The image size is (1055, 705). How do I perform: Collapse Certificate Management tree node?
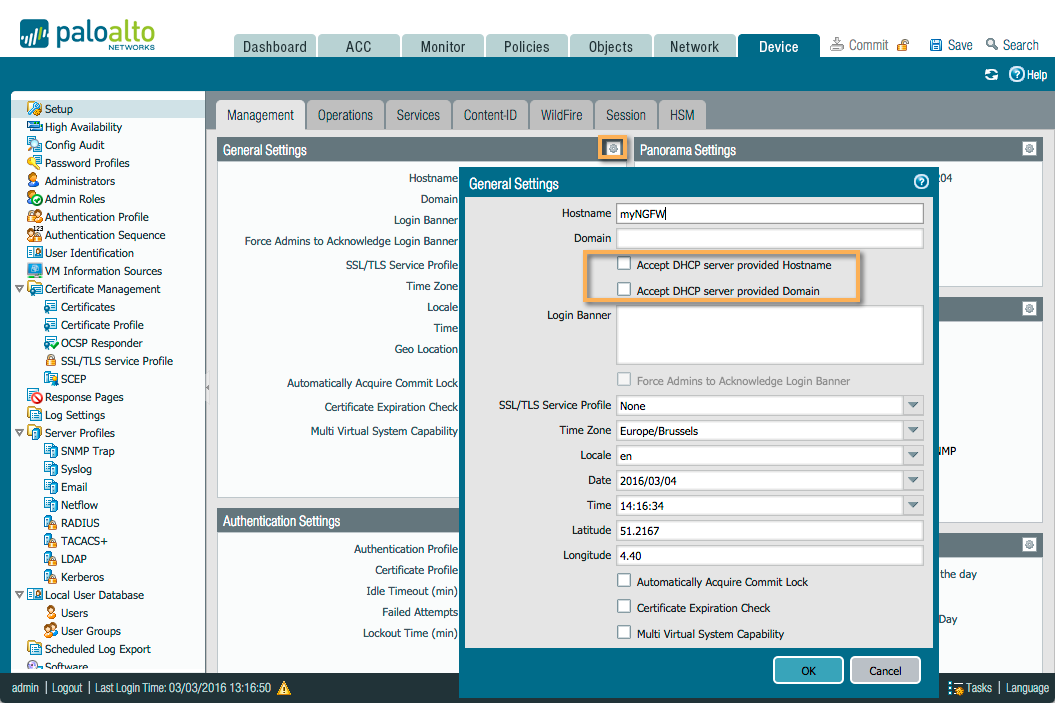point(20,289)
